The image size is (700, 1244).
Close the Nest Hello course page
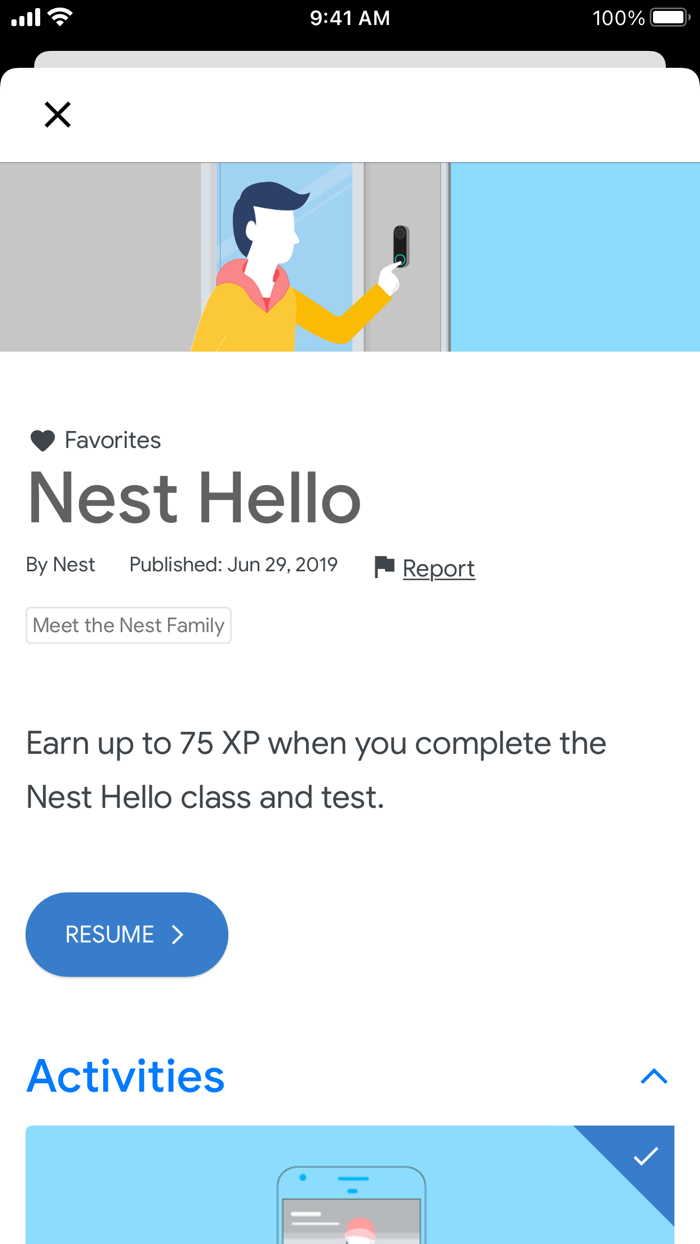coord(57,114)
